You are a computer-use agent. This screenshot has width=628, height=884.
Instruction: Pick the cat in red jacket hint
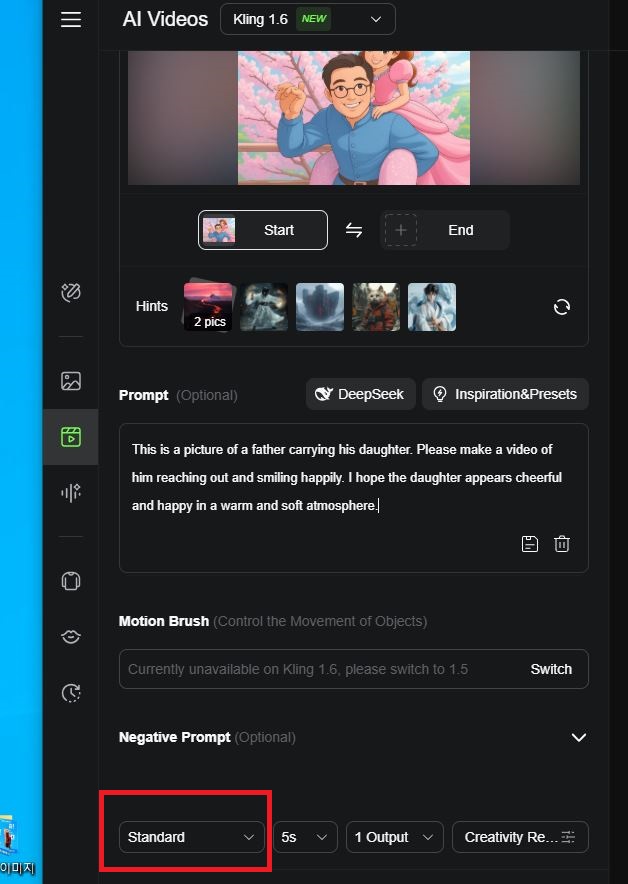pos(376,307)
